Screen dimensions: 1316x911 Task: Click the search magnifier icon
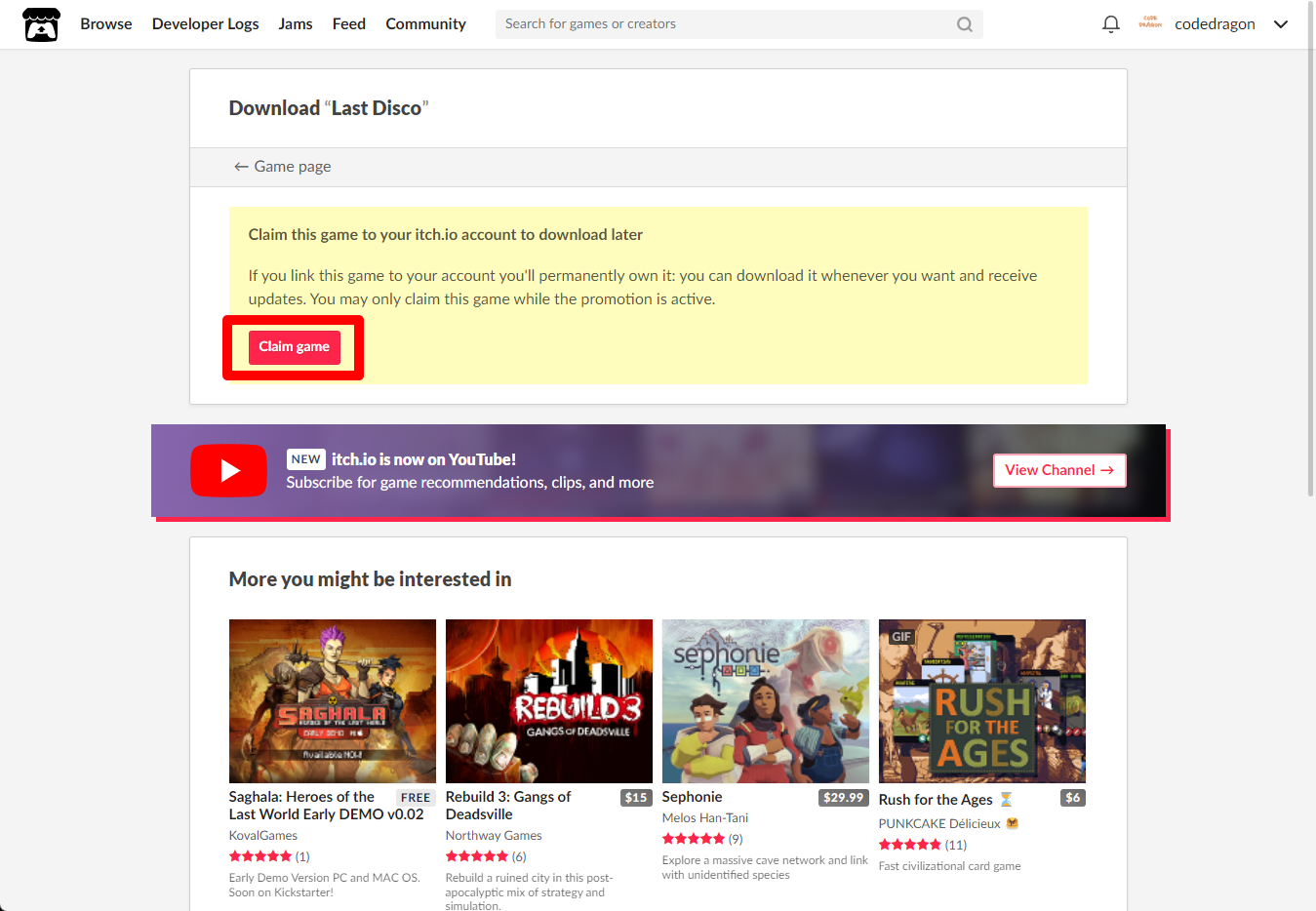click(964, 24)
